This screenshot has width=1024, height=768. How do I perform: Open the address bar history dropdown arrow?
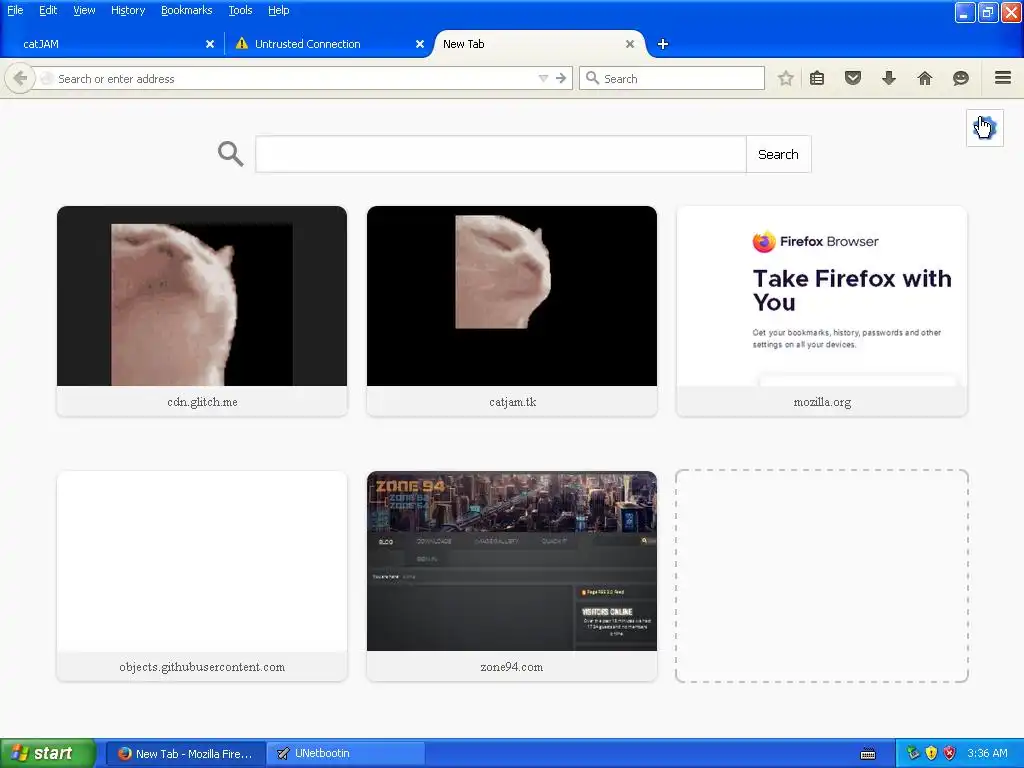[x=543, y=78]
